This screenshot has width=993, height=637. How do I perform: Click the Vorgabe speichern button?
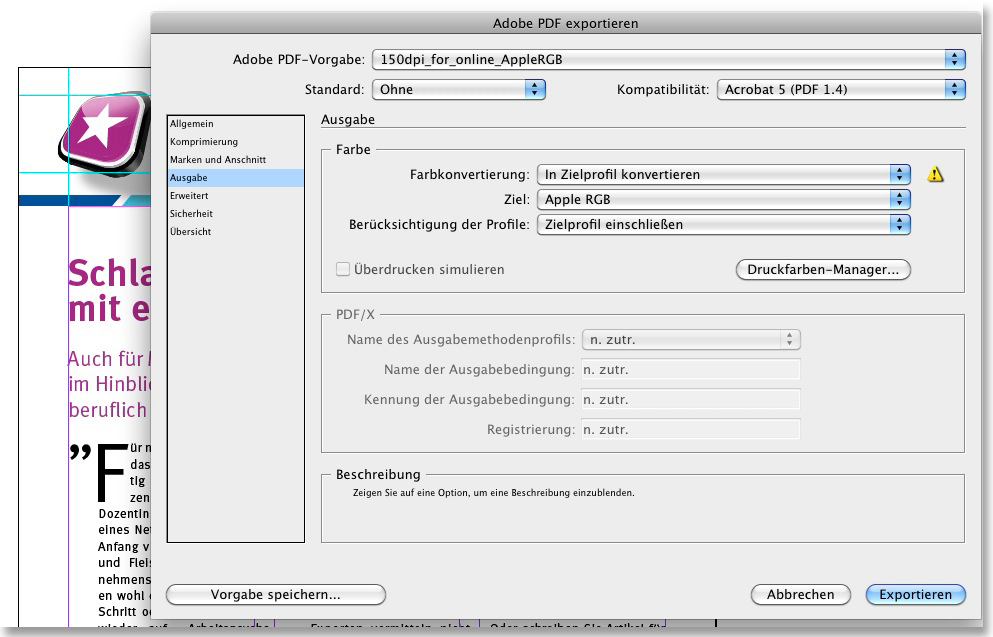pos(275,595)
